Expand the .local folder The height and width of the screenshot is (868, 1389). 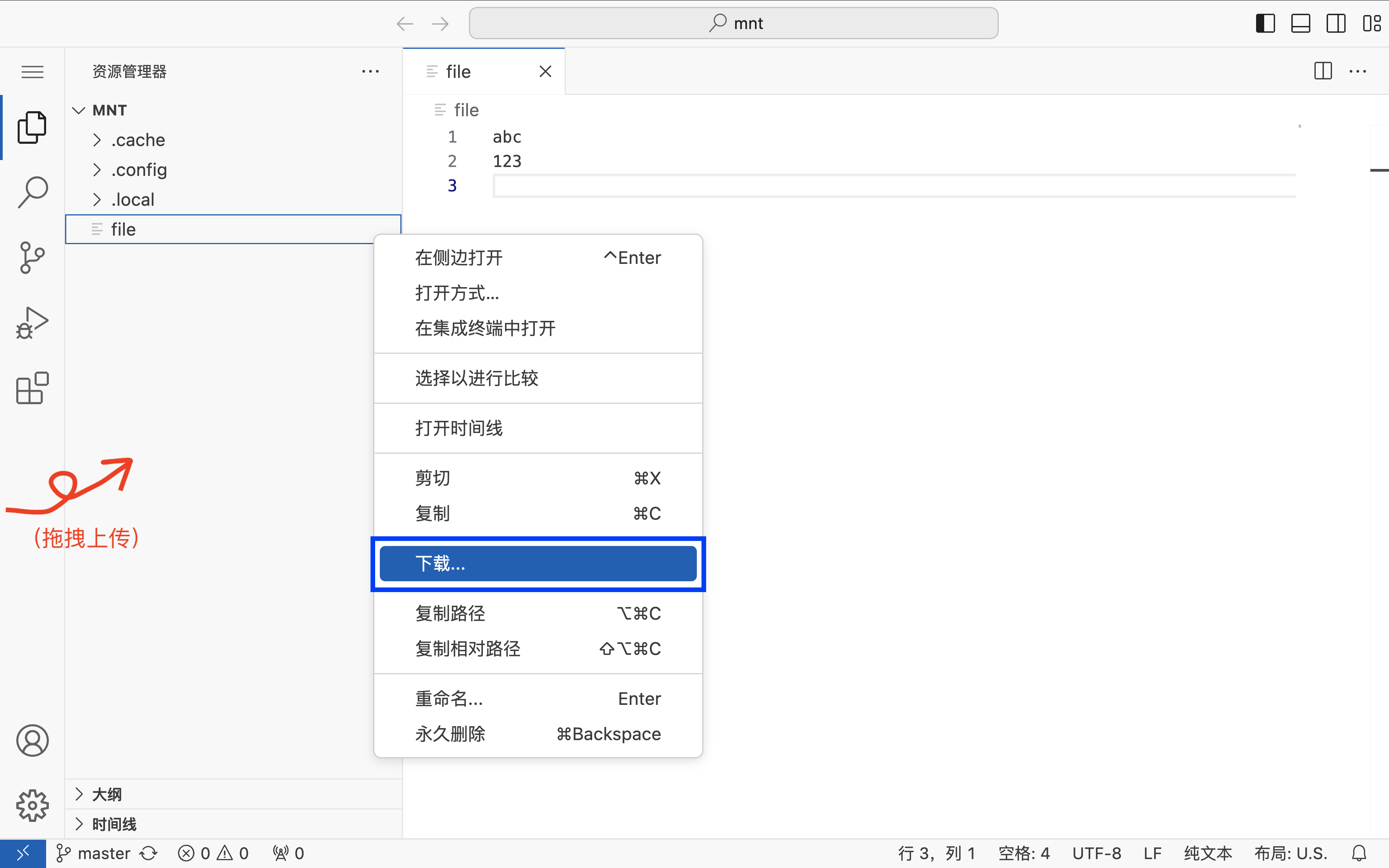click(x=233, y=200)
